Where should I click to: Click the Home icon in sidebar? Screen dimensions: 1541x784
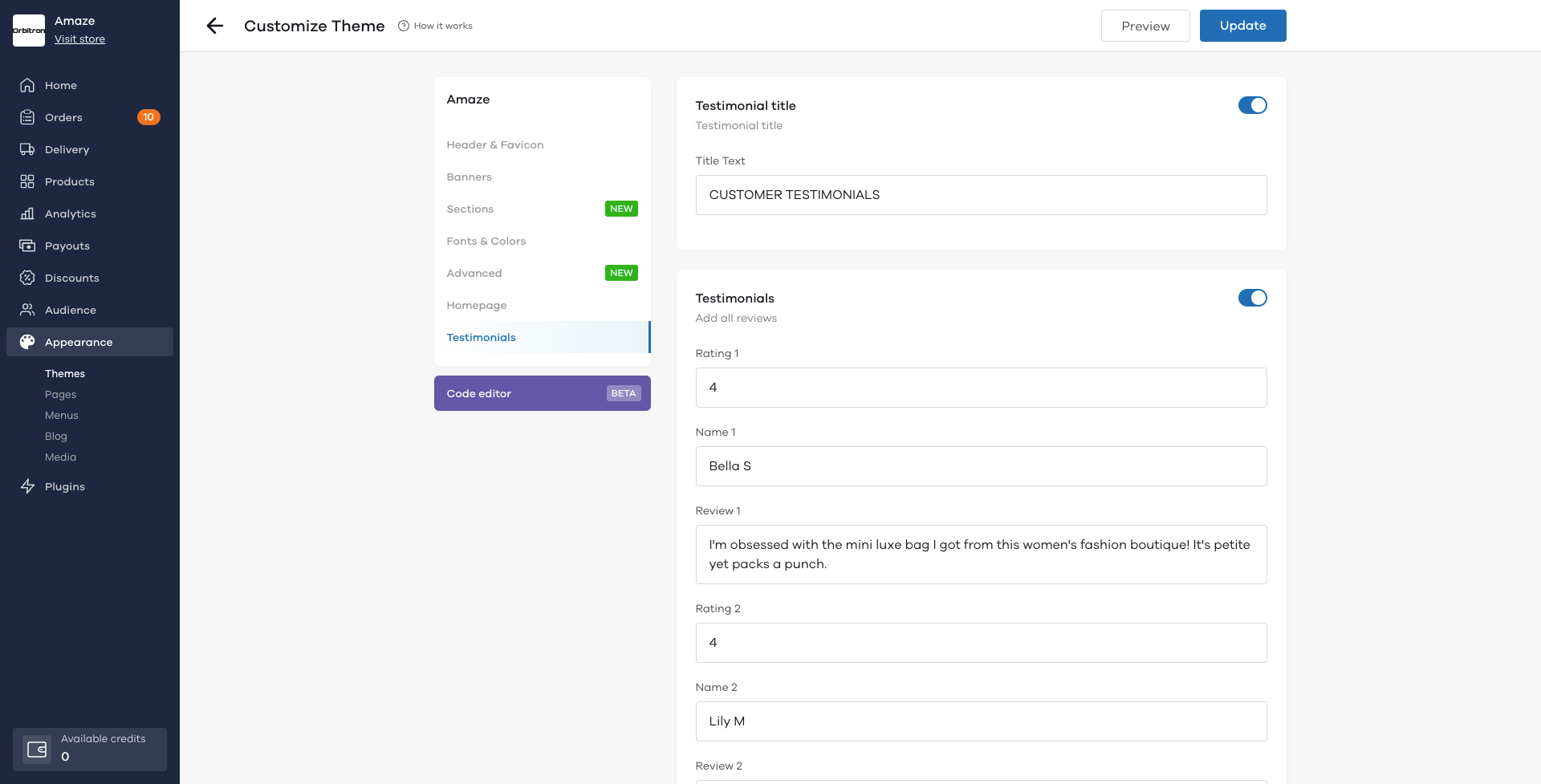pyautogui.click(x=27, y=85)
